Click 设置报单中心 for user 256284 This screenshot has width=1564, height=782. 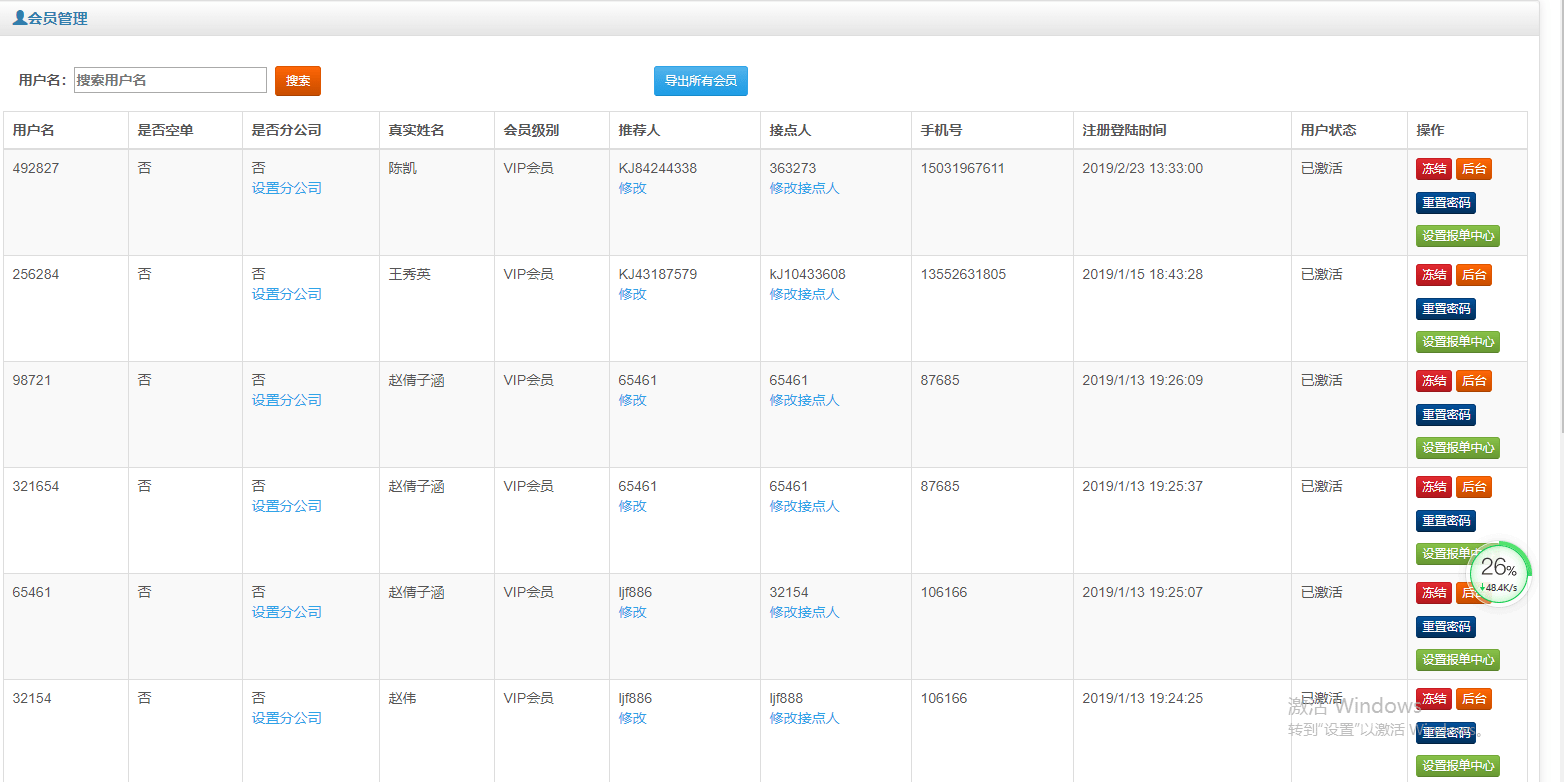tap(1458, 342)
